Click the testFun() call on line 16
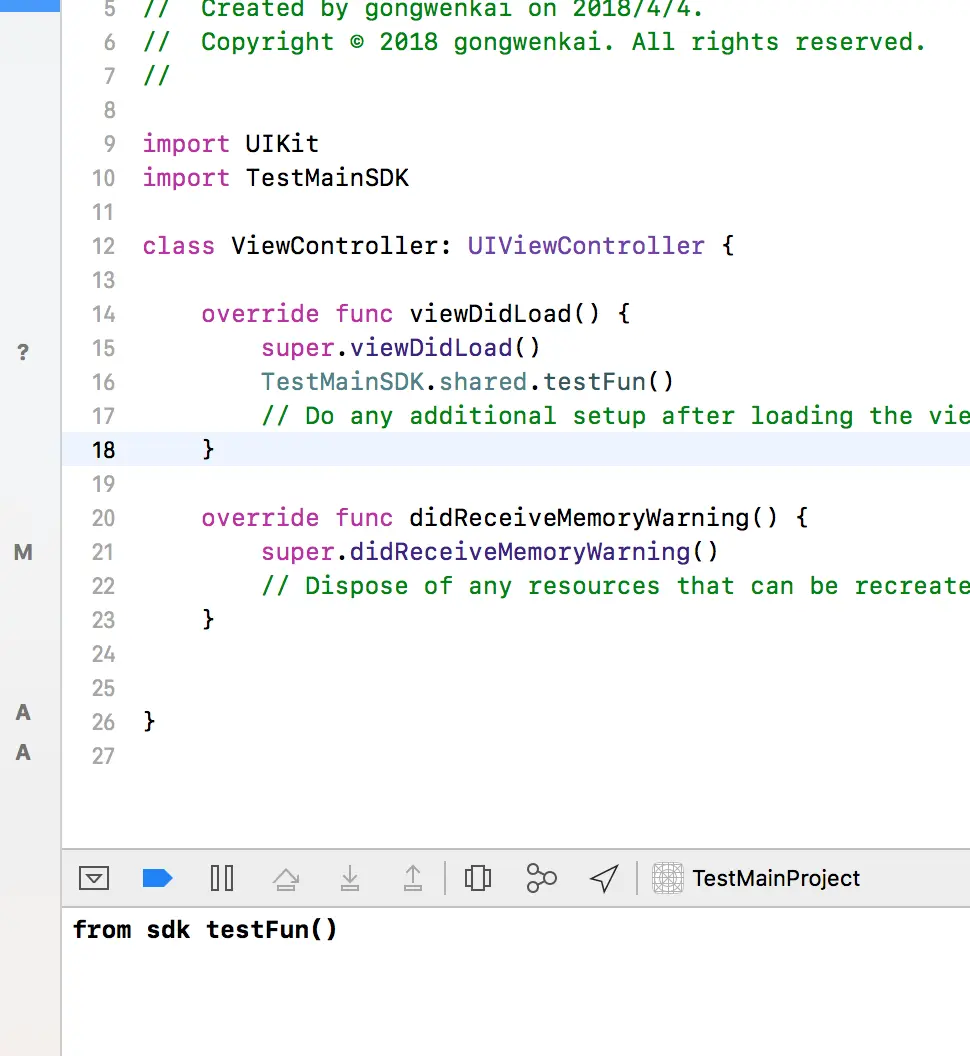The width and height of the screenshot is (970, 1056). pyautogui.click(x=608, y=382)
